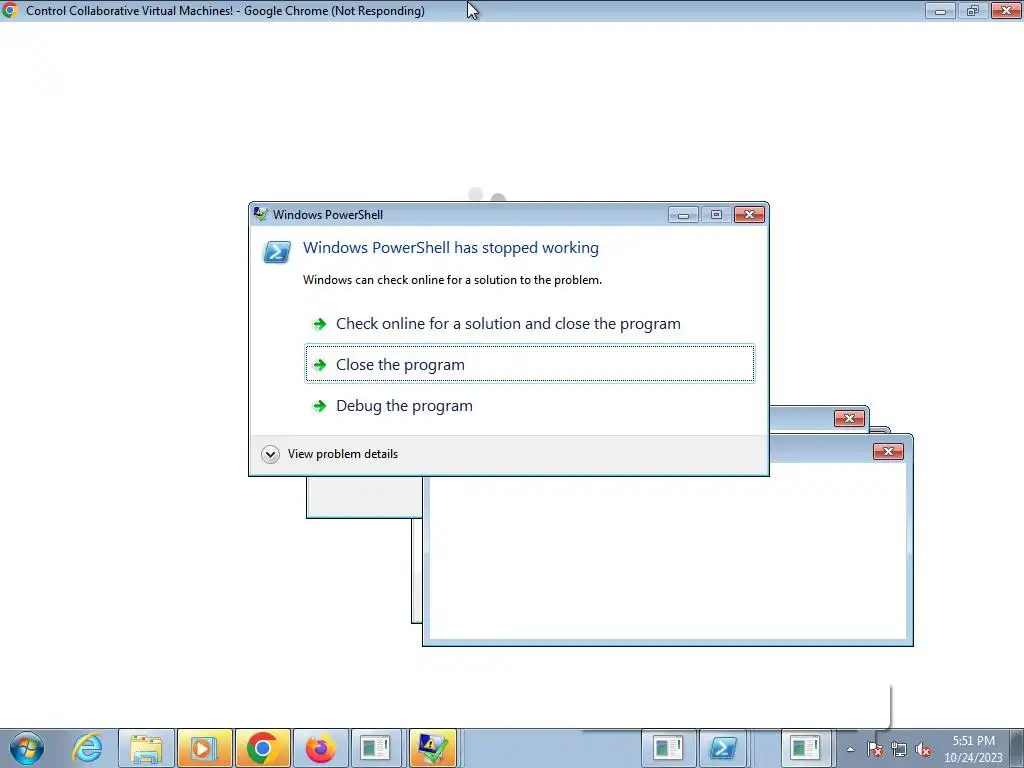This screenshot has height=768, width=1024.
Task: Click the PowerShell dialog title bar icon
Action: tap(261, 214)
